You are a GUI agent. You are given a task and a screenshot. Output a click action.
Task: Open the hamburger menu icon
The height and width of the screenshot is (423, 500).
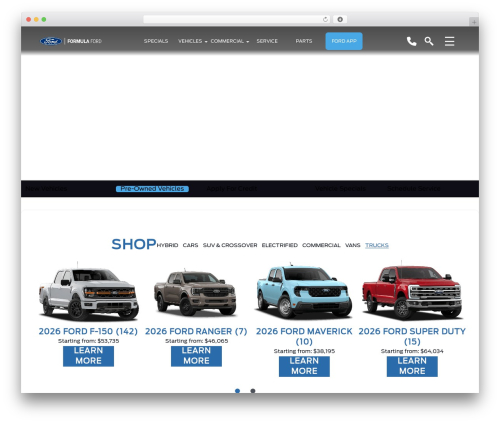449,41
